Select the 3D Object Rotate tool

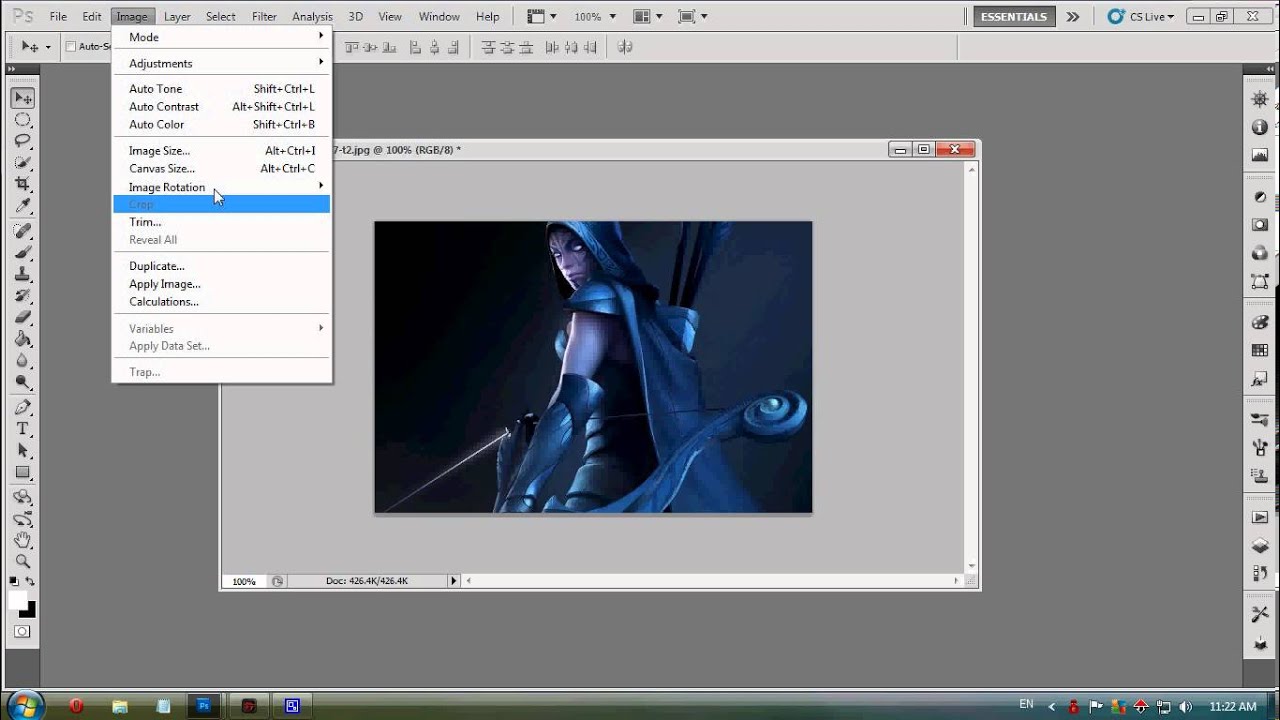coord(22,497)
